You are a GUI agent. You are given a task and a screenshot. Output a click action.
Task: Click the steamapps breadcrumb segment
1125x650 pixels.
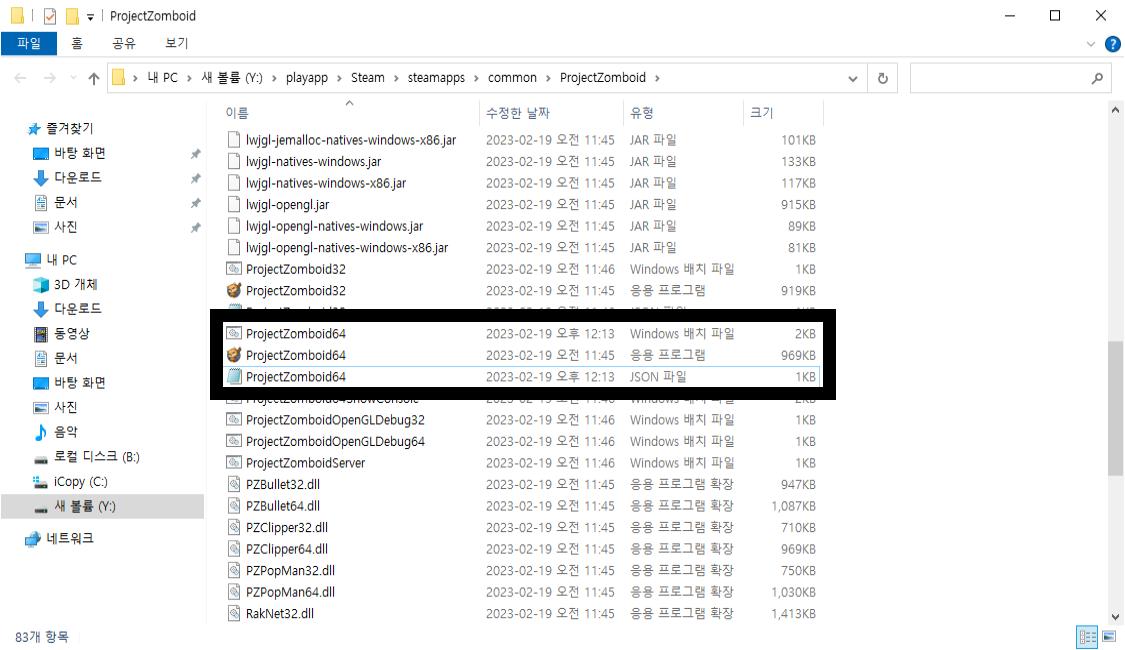(436, 77)
